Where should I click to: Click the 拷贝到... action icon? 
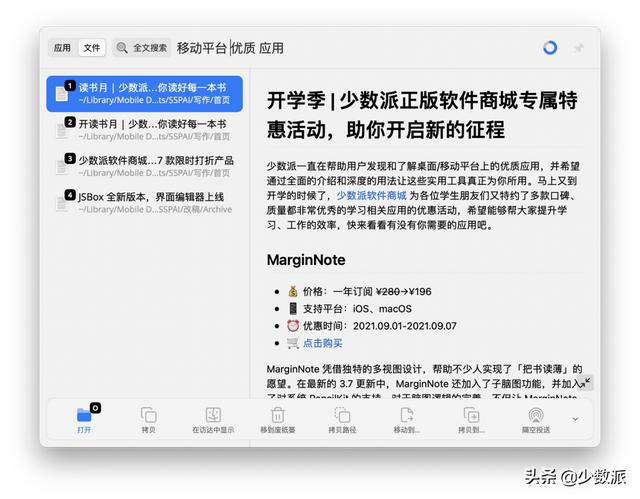click(471, 415)
